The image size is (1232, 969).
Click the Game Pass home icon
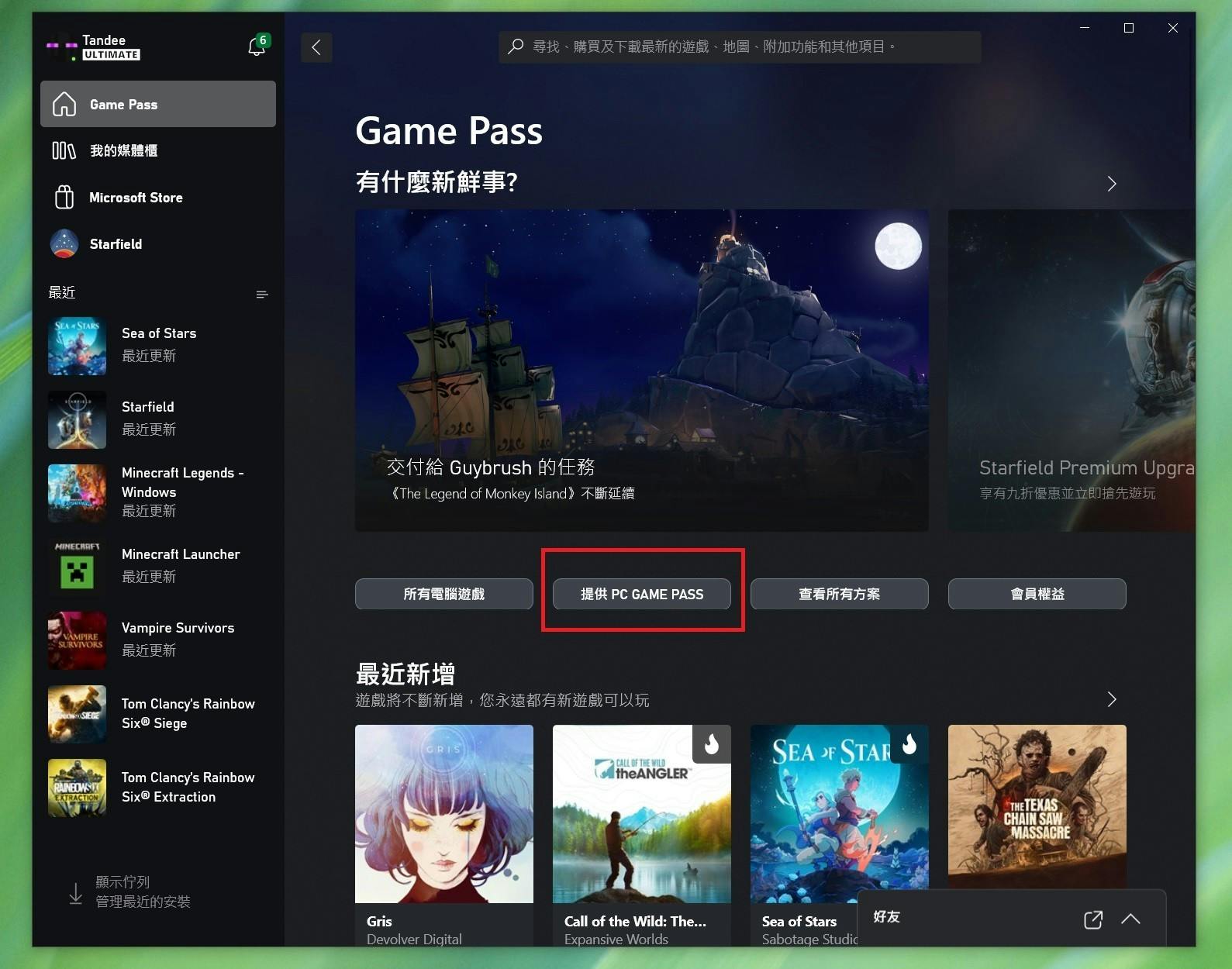tap(64, 104)
